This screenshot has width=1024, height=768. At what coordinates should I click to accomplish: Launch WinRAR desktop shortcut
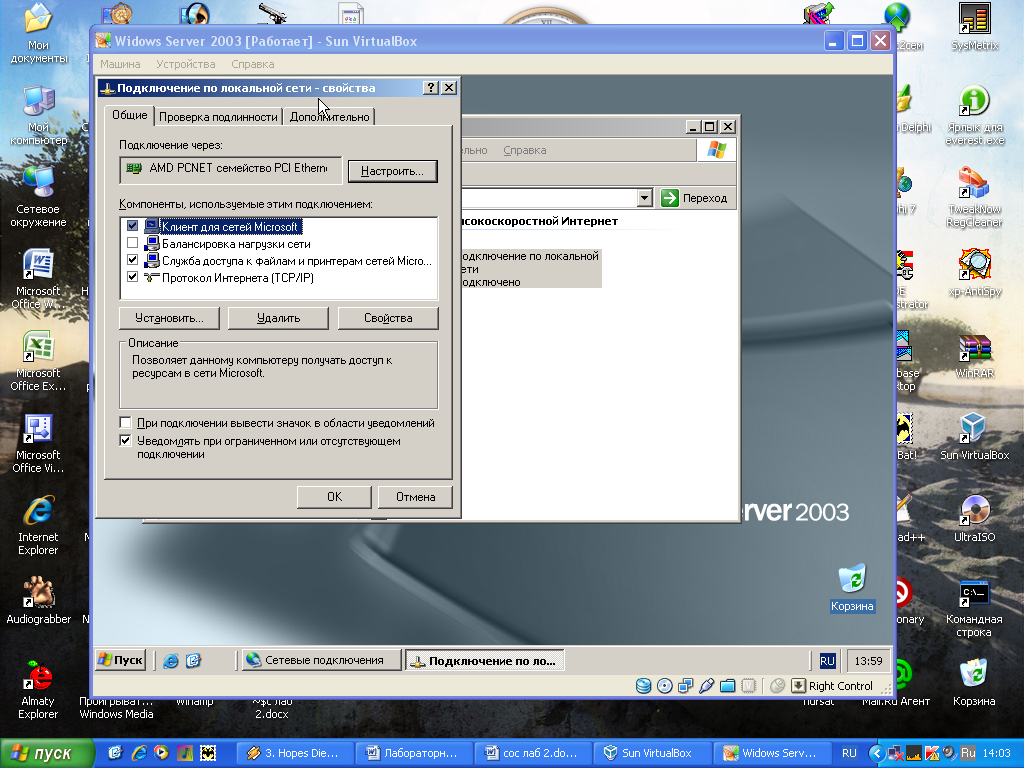974,355
